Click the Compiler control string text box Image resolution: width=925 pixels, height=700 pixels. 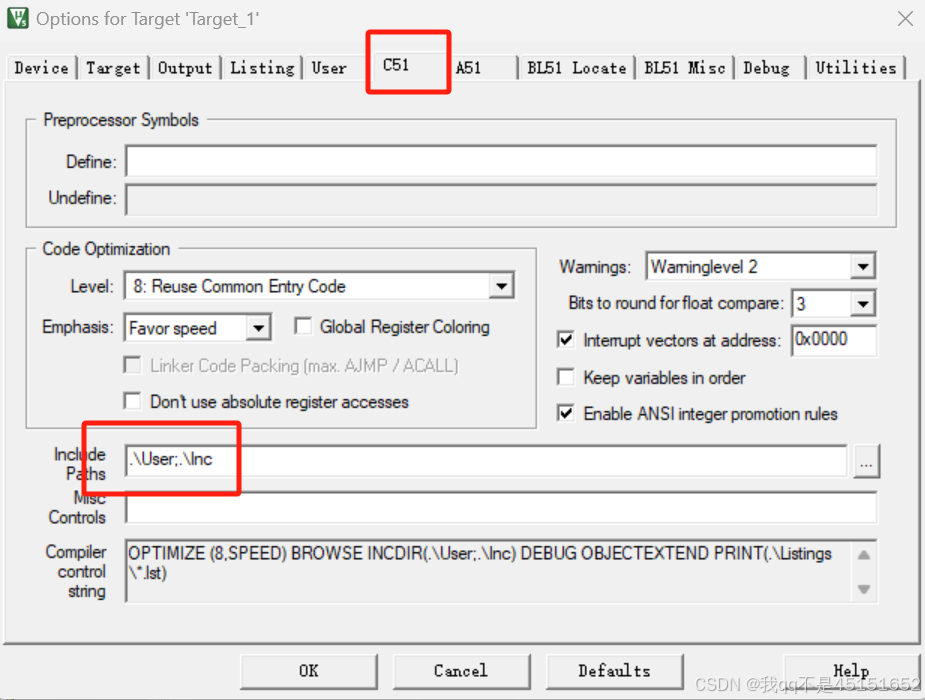tap(501, 571)
